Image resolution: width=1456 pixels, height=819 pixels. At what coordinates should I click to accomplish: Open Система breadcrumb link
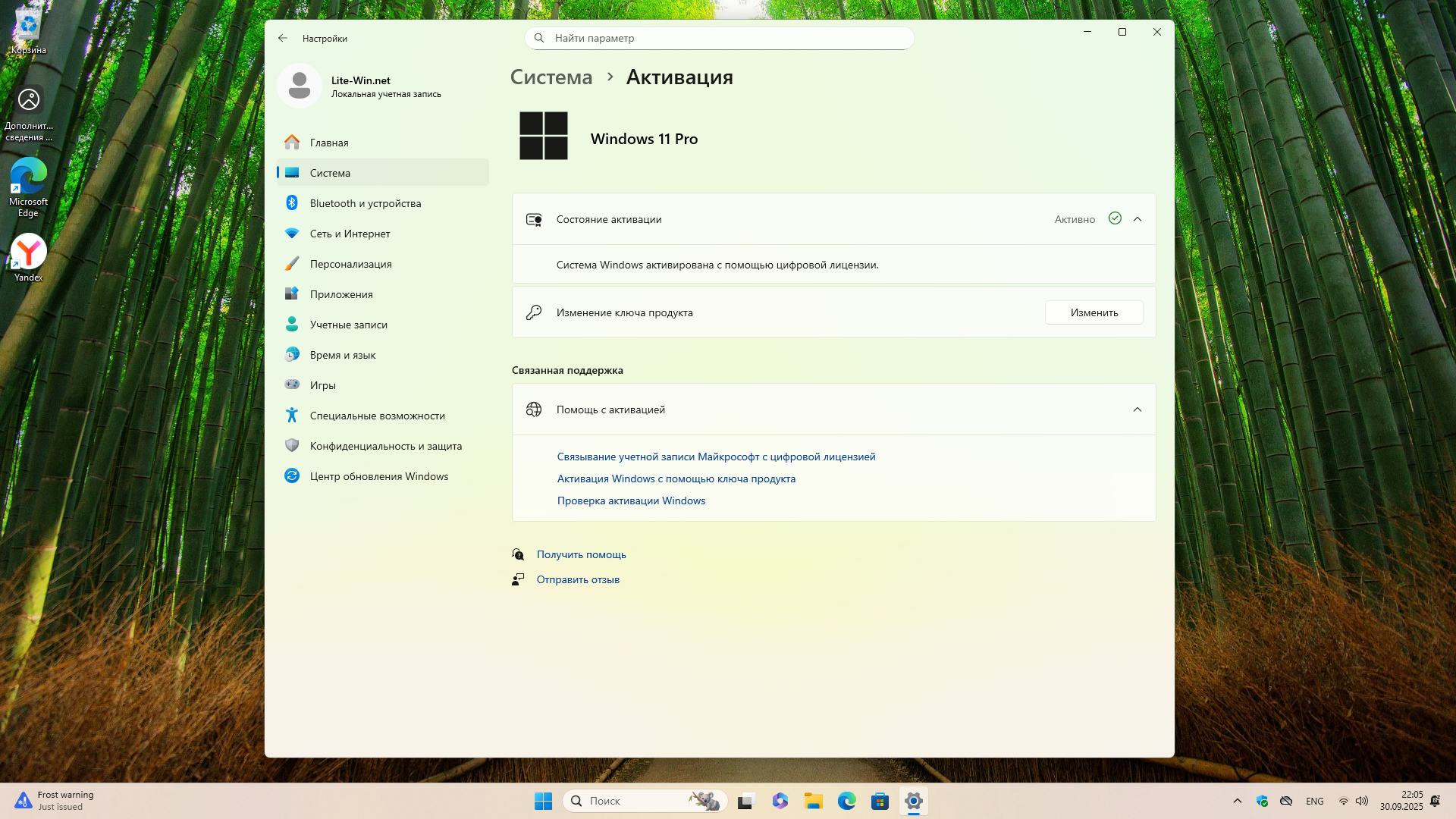[x=551, y=77]
